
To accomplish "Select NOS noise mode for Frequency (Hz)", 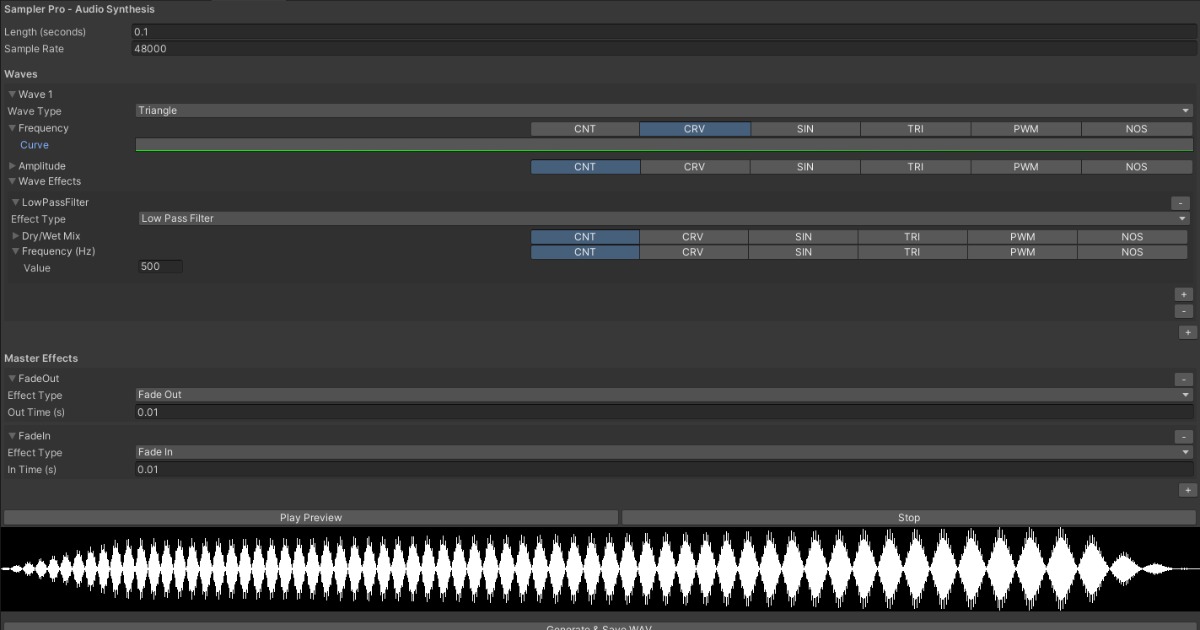I will point(1132,251).
